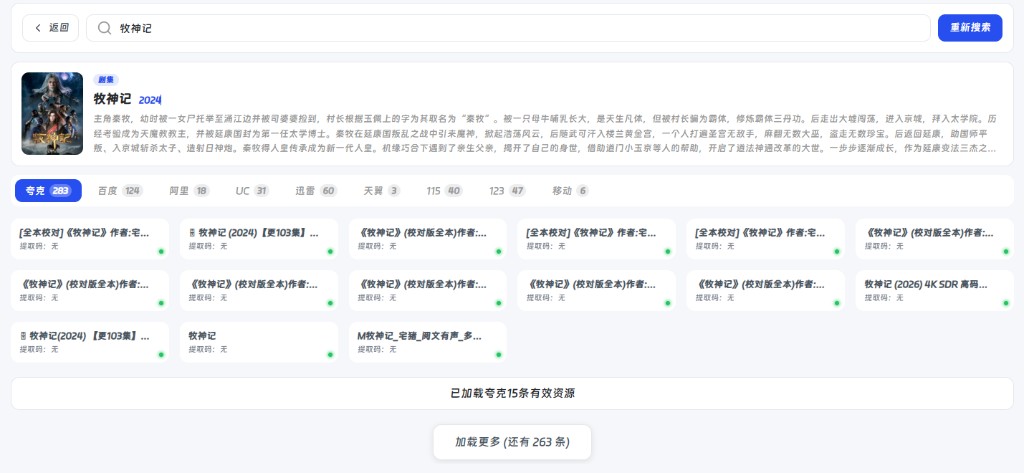Click the 剧集 category badge
This screenshot has height=473, width=1024.
pos(106,80)
